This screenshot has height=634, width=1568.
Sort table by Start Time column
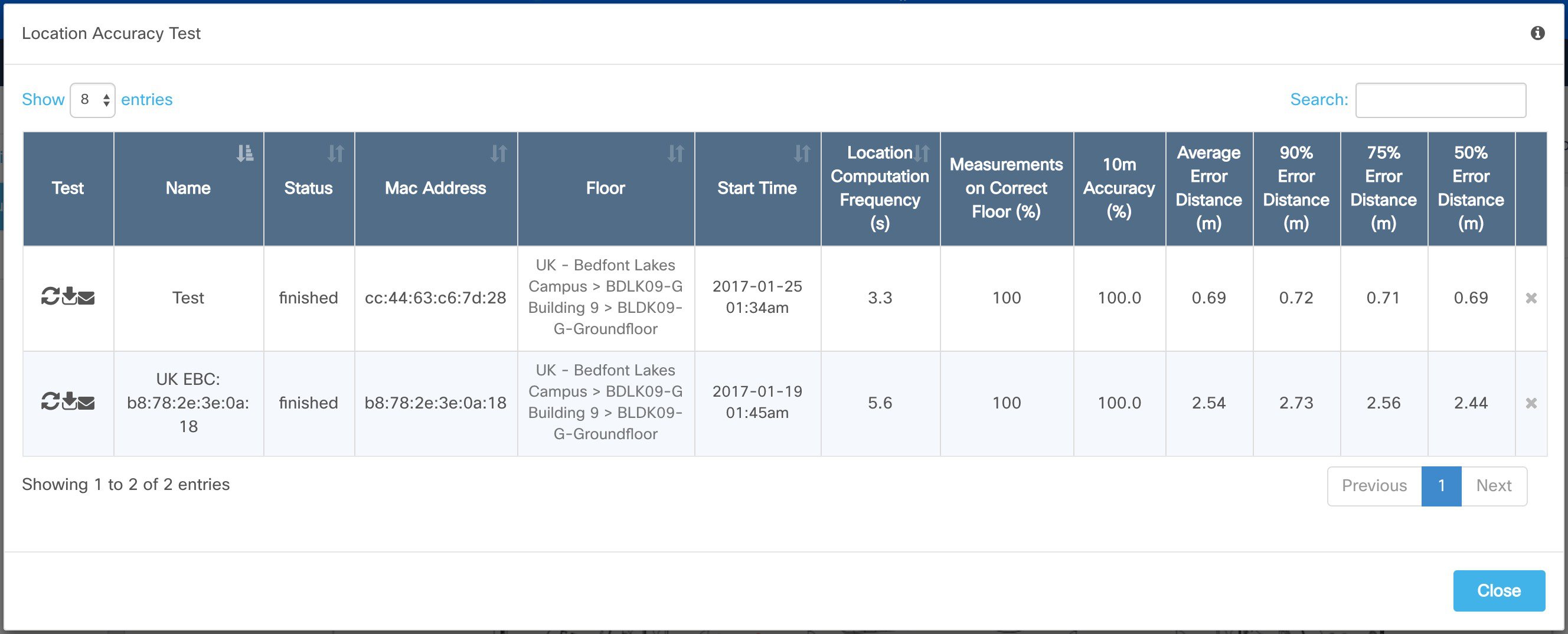point(757,188)
